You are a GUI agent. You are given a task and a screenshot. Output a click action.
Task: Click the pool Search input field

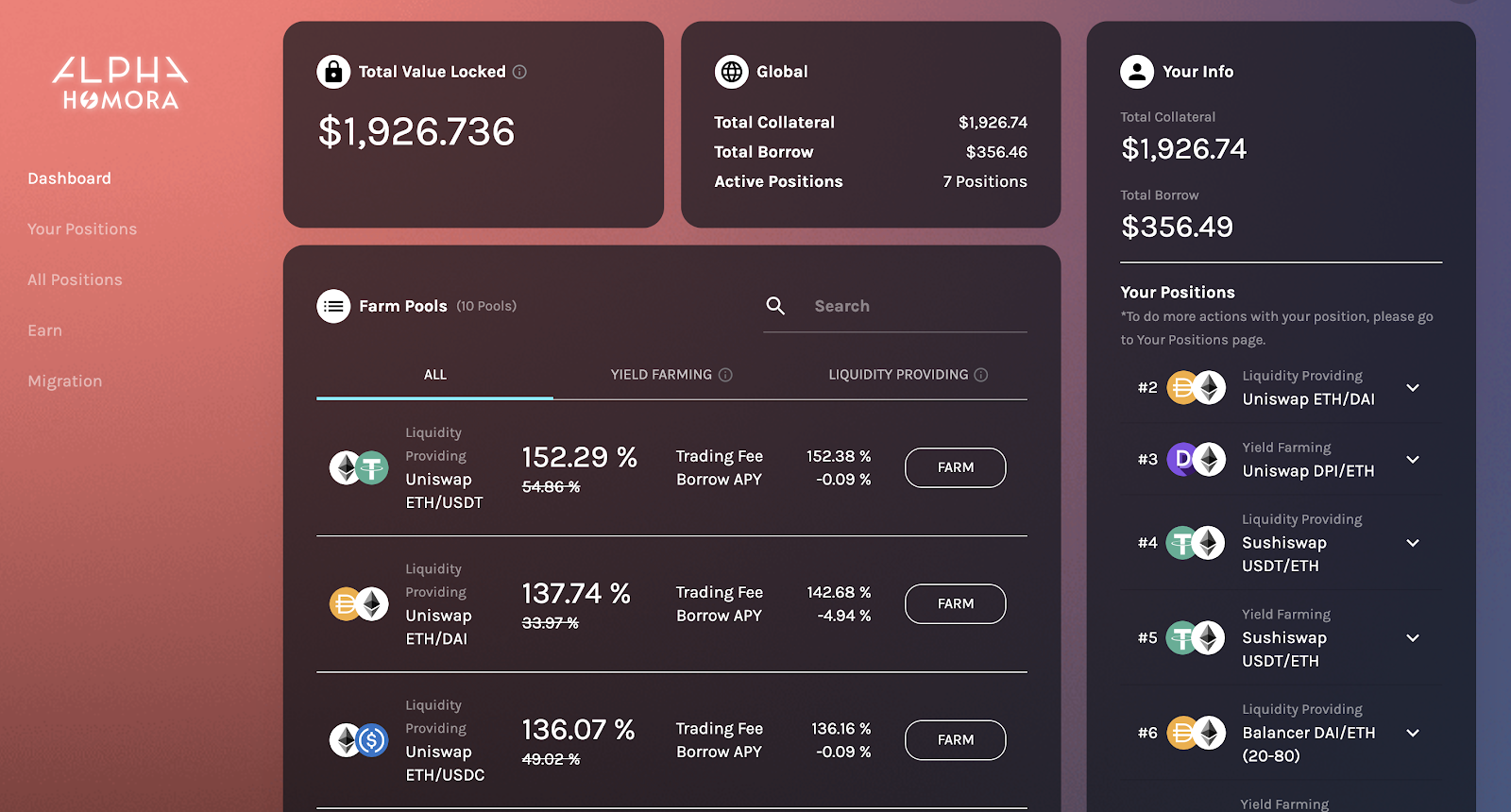coord(895,306)
